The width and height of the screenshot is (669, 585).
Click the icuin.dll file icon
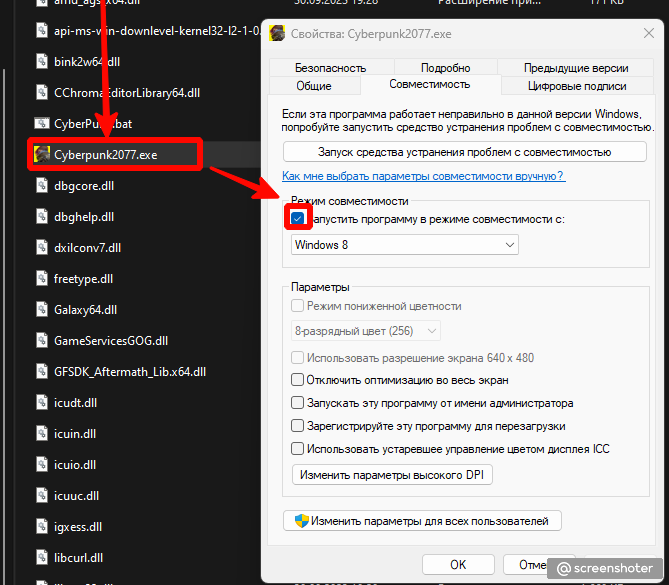pyautogui.click(x=42, y=434)
